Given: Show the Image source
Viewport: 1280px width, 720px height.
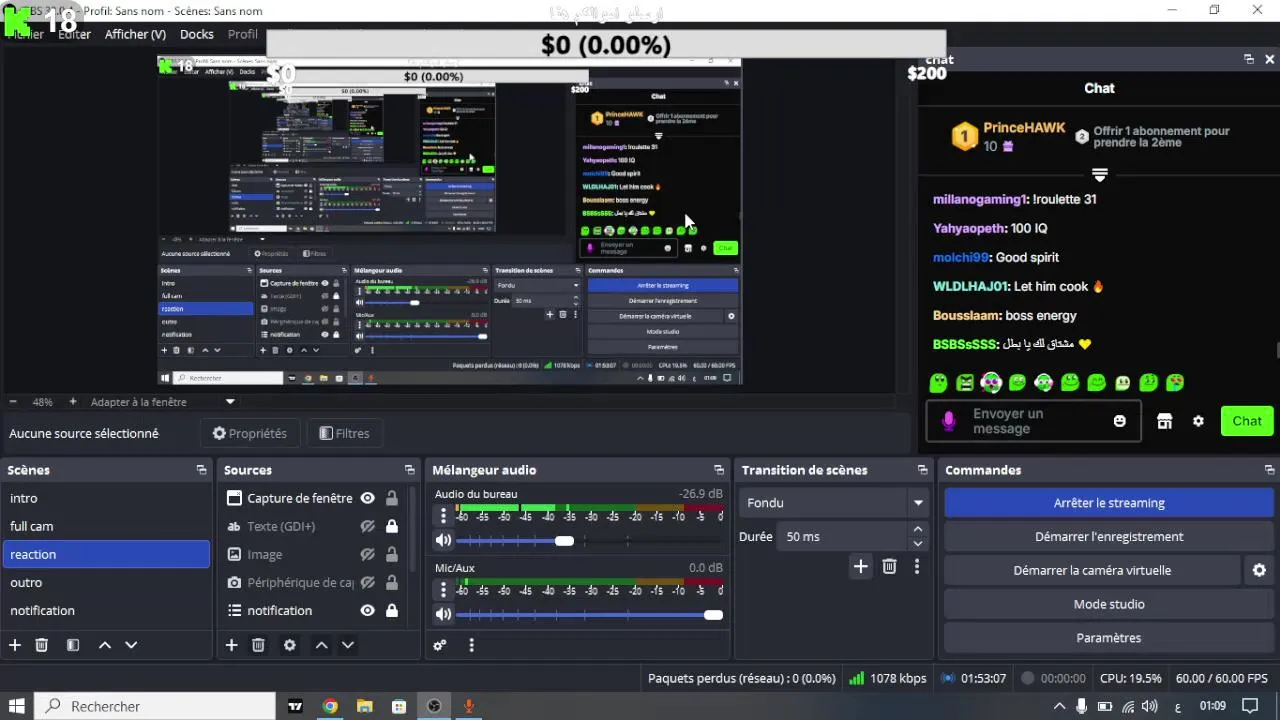Looking at the screenshot, I should click(368, 554).
